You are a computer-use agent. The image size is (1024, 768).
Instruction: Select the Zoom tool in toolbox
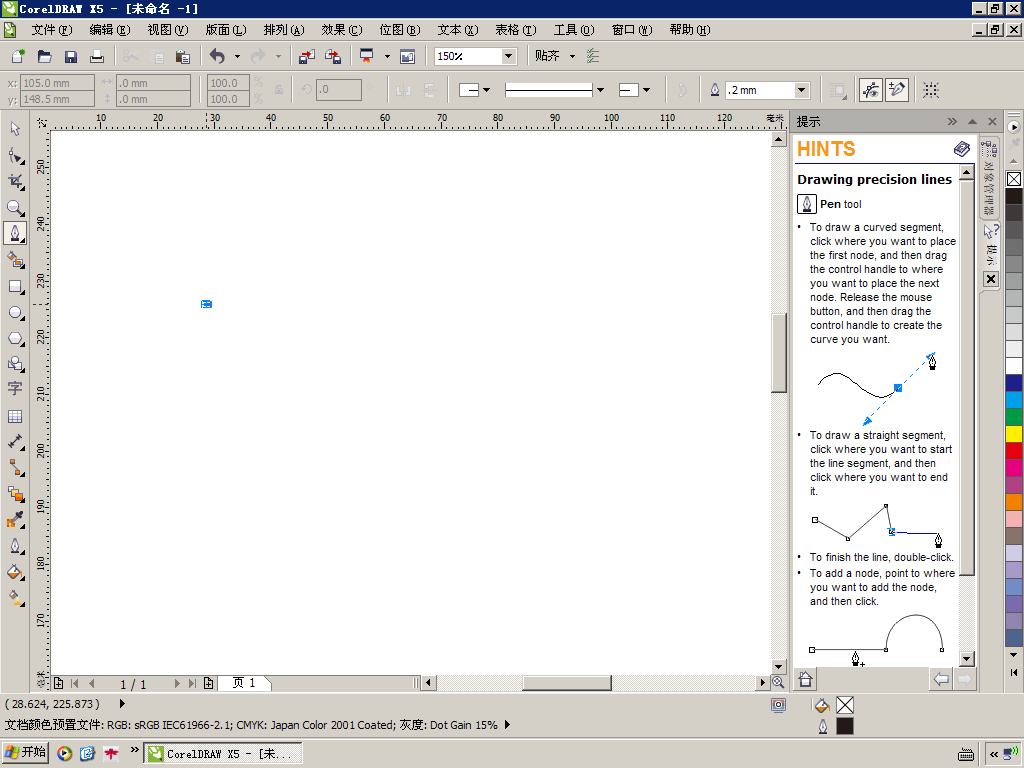click(15, 208)
